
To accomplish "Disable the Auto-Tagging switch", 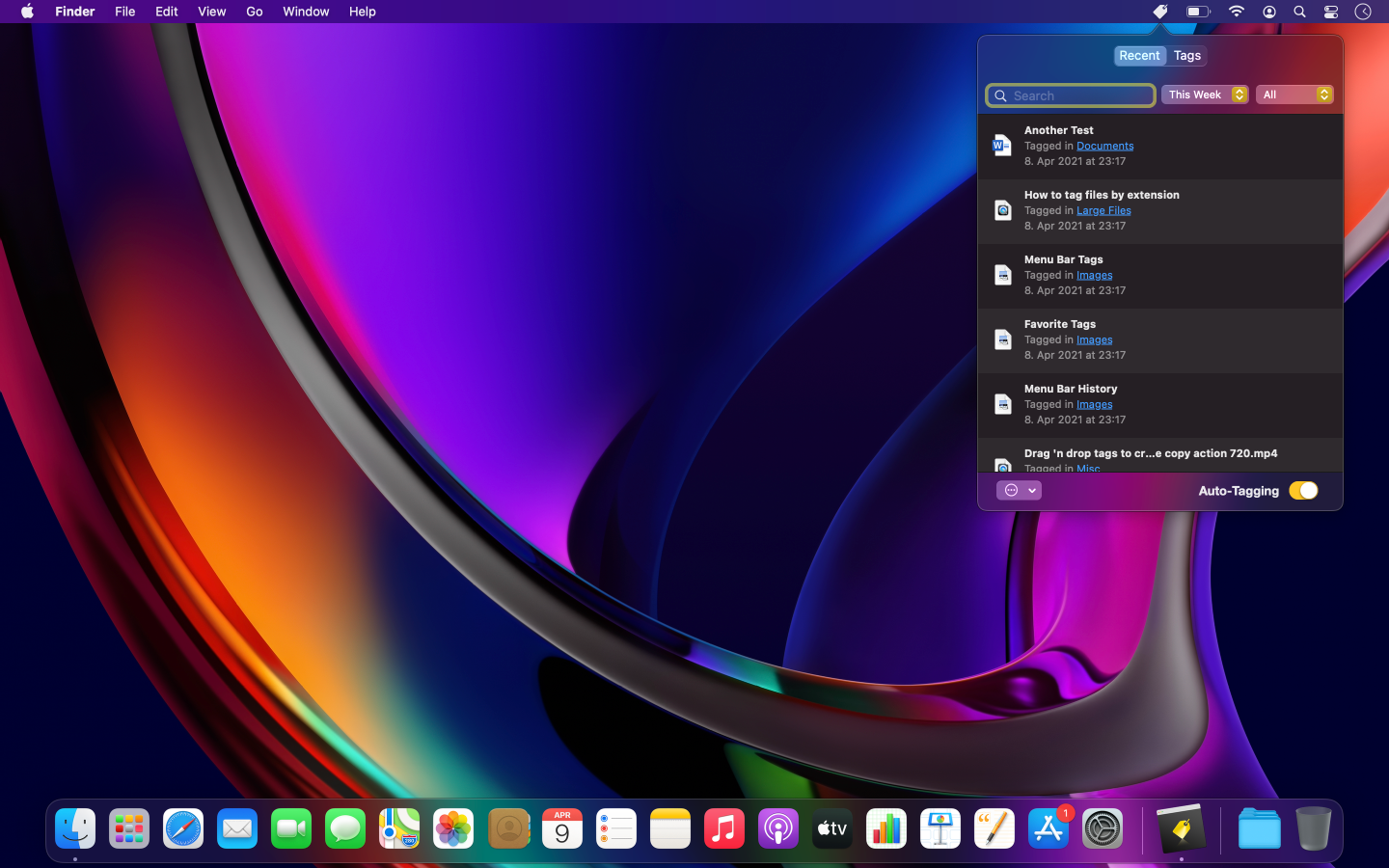I will pyautogui.click(x=1302, y=491).
